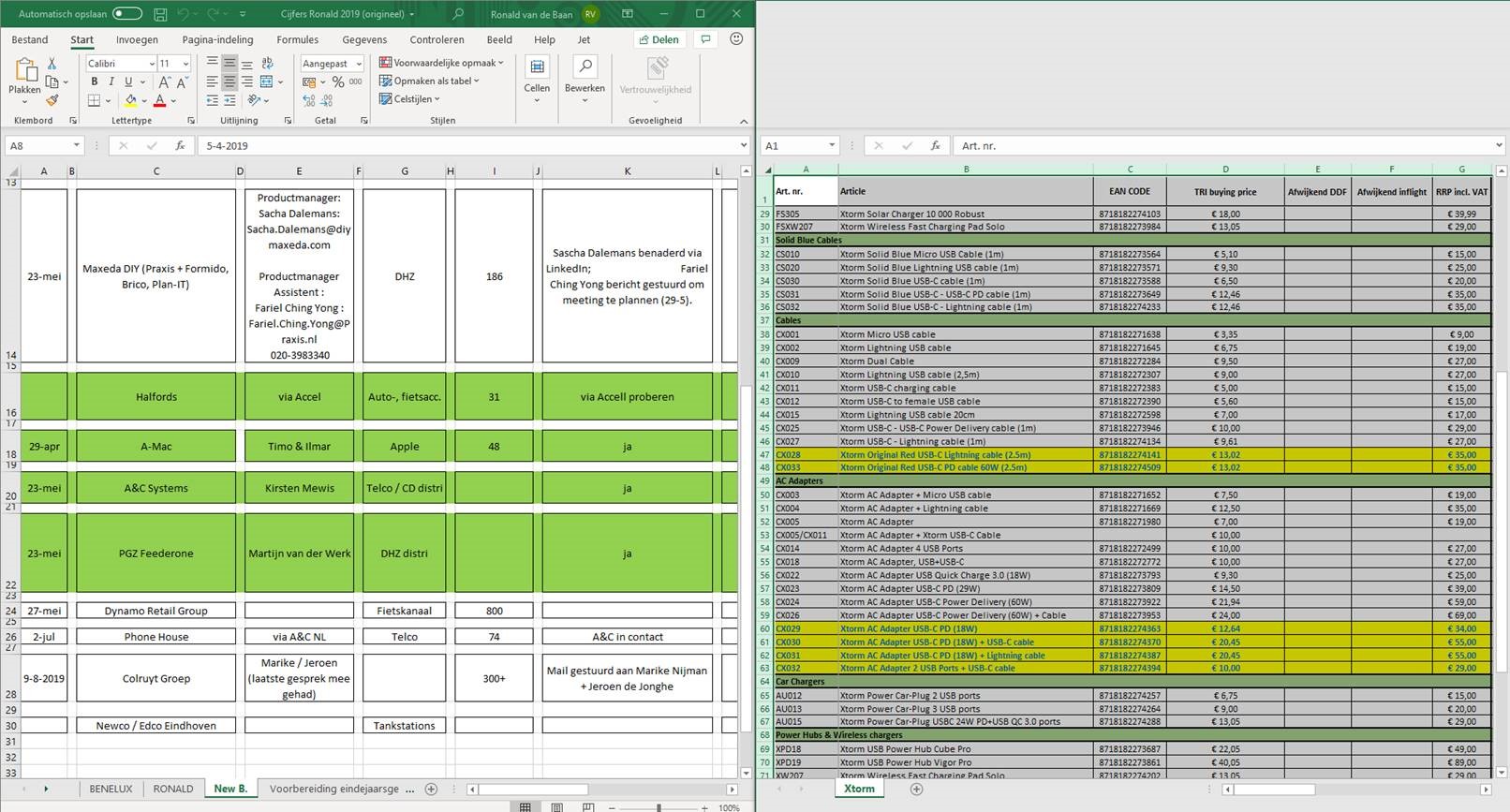1510x812 pixels.
Task: Click the Merge and Center icon
Action: tap(267, 81)
